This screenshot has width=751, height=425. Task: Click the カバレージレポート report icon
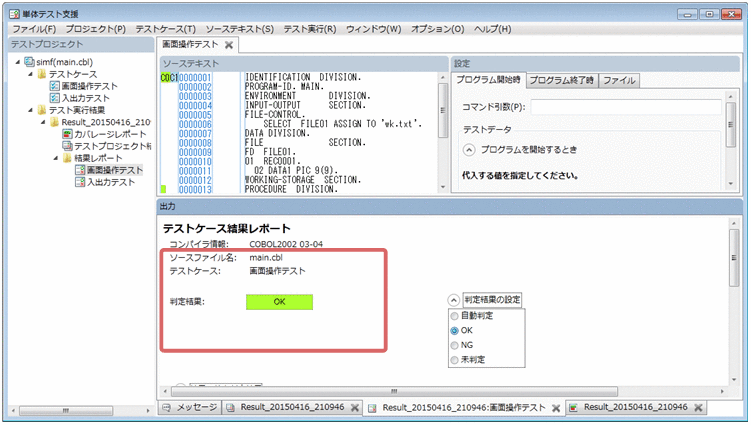point(68,134)
